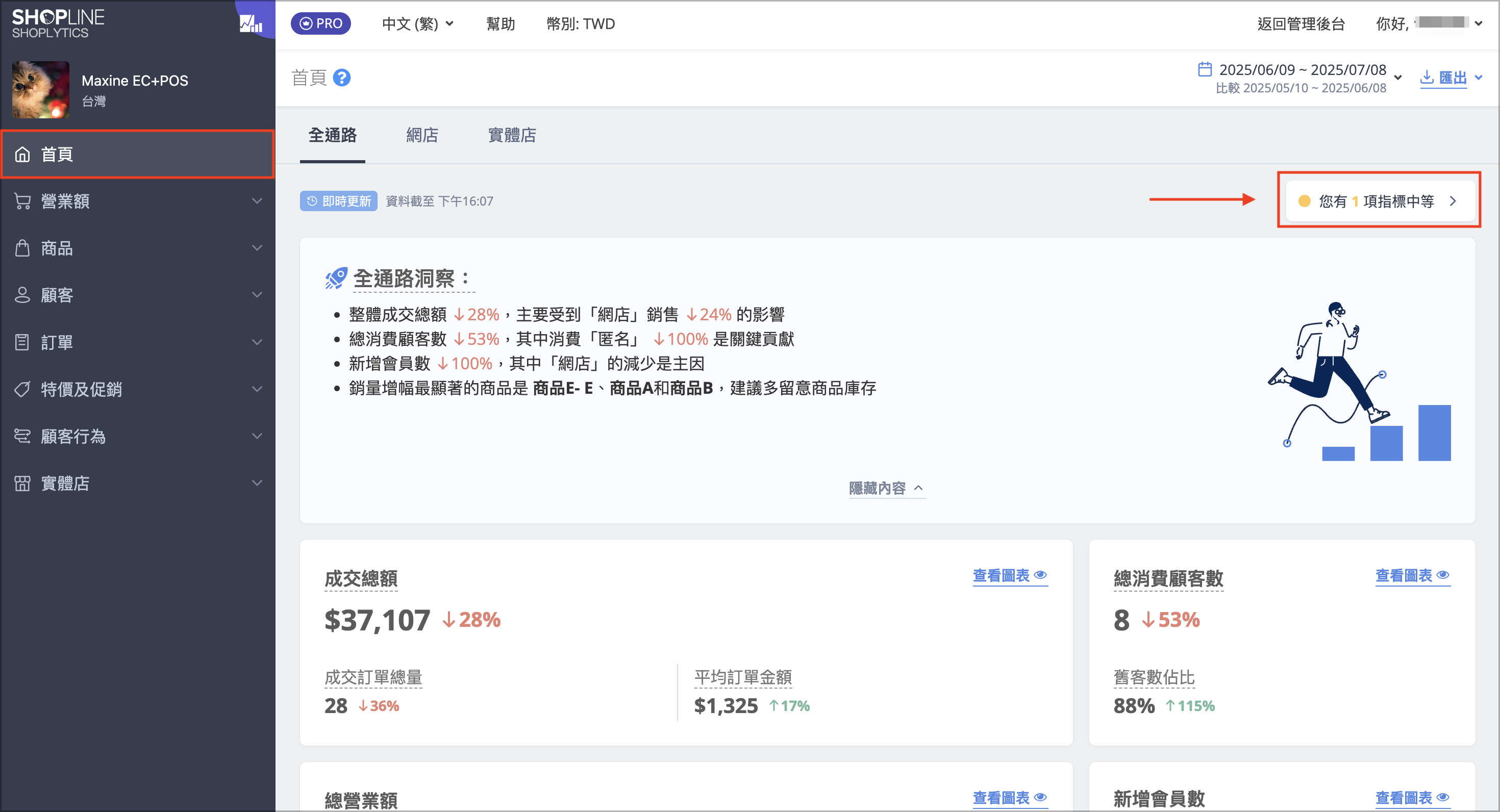This screenshot has width=1500, height=812.
Task: Click 返回管理後台 link
Action: [1301, 24]
